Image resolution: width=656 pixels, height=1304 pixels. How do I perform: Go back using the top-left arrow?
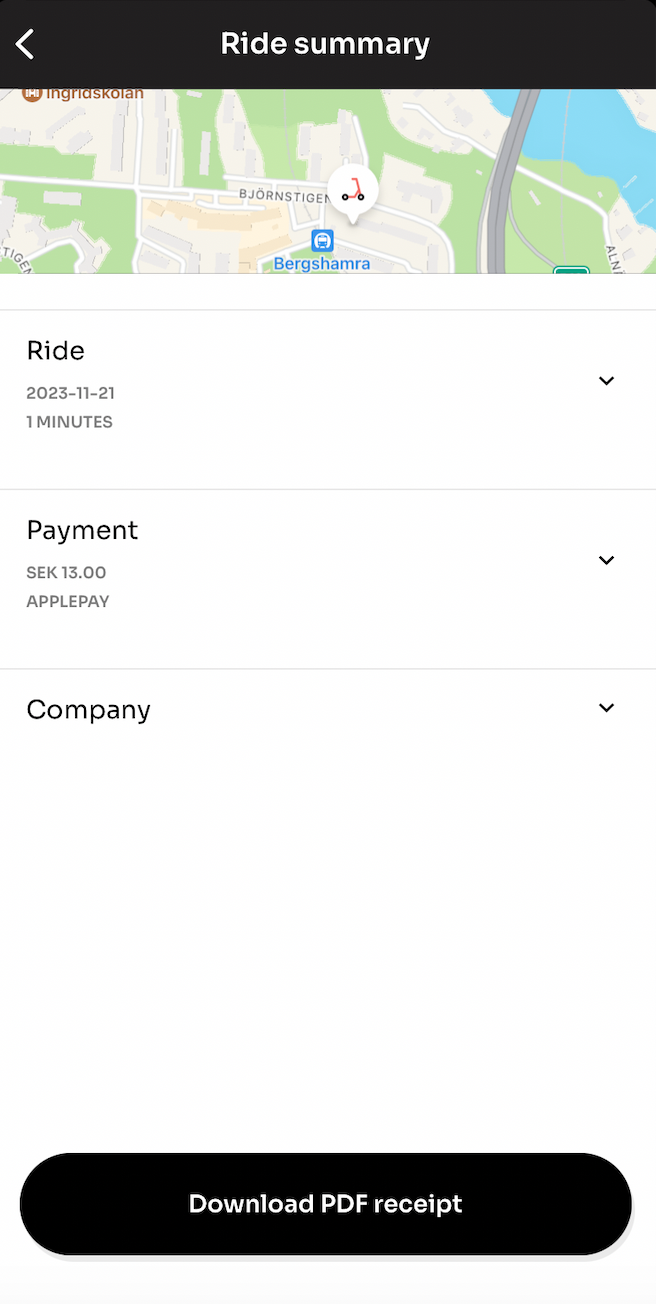pyautogui.click(x=26, y=44)
